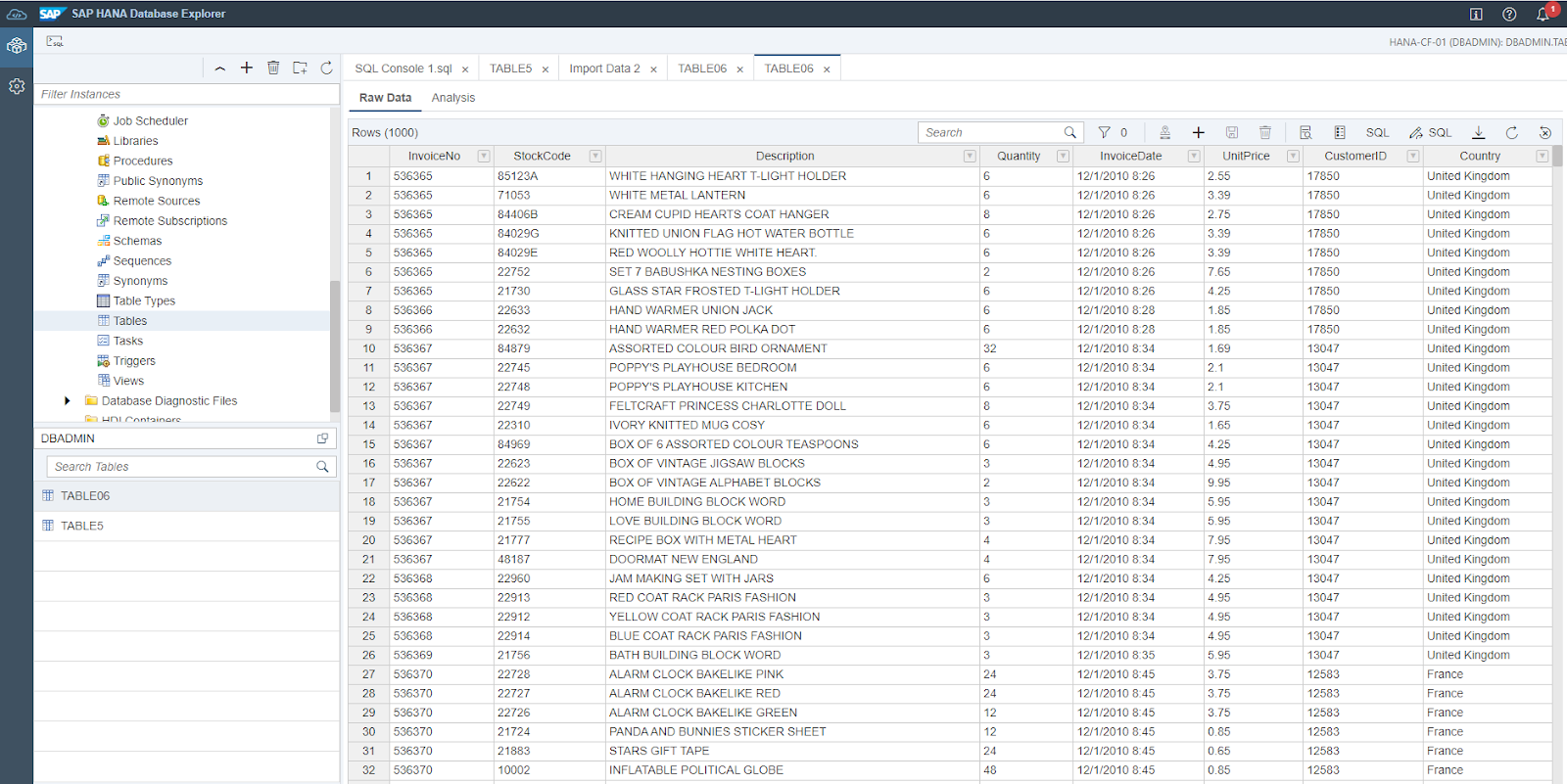Refresh the table data grid
The width and height of the screenshot is (1567, 784).
(x=1511, y=132)
